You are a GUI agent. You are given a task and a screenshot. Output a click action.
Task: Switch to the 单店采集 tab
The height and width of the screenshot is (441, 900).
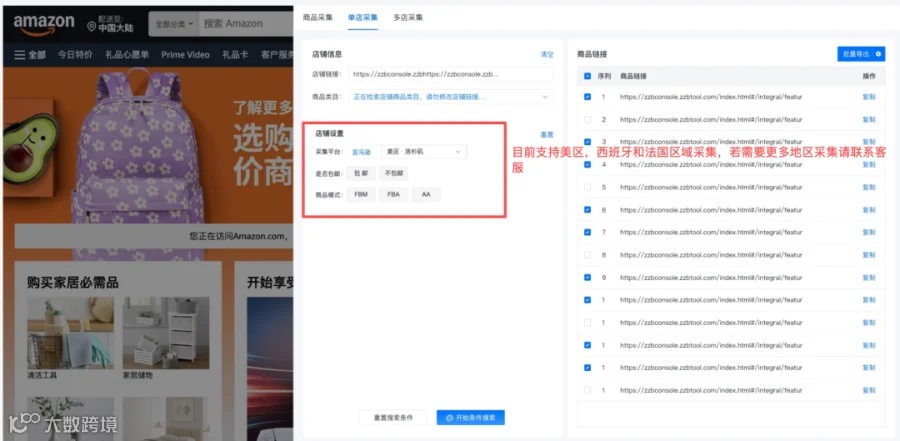point(363,17)
